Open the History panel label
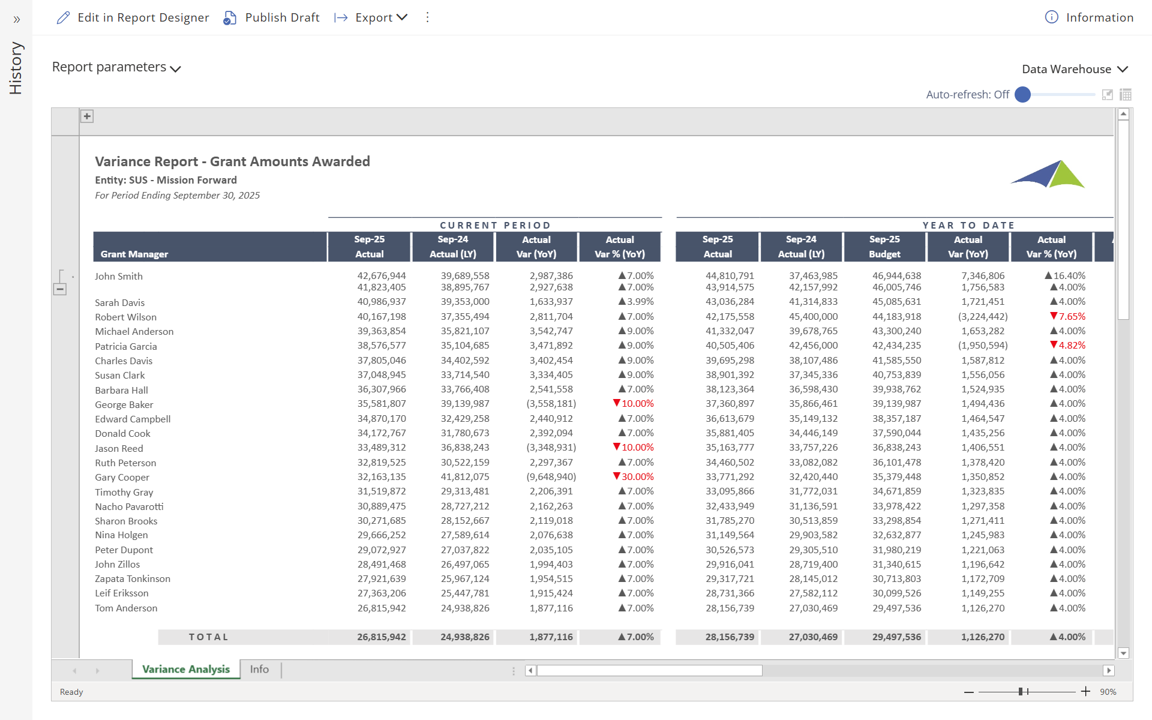 pos(16,68)
